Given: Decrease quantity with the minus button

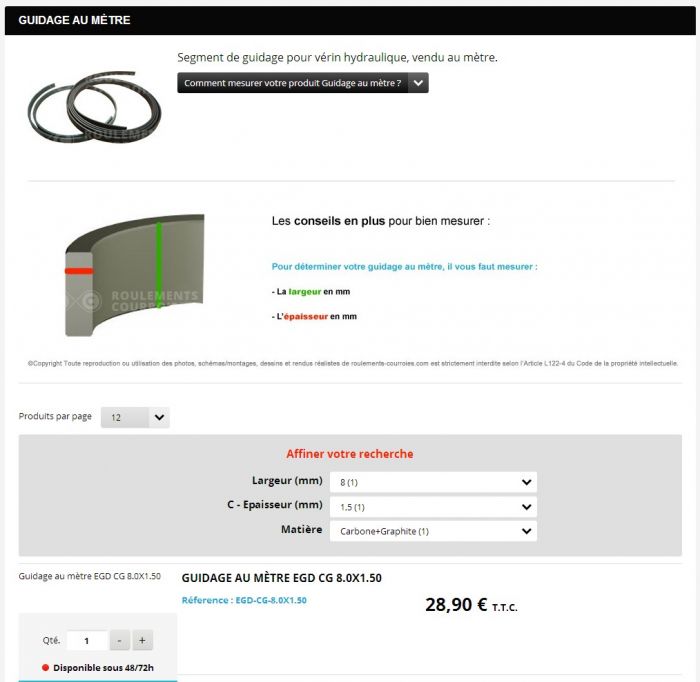Looking at the screenshot, I should coord(119,640).
